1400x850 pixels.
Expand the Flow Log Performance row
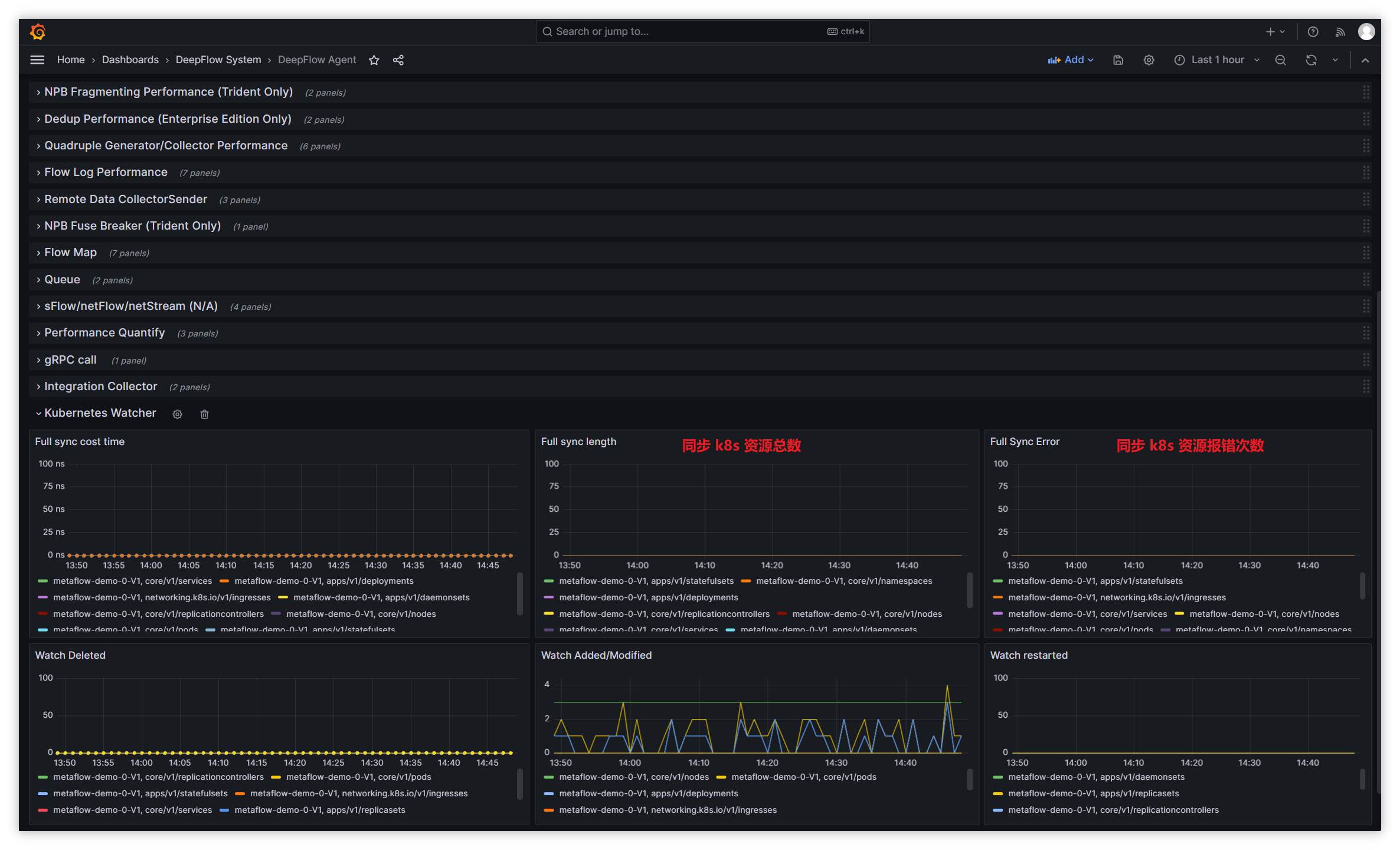(x=106, y=172)
